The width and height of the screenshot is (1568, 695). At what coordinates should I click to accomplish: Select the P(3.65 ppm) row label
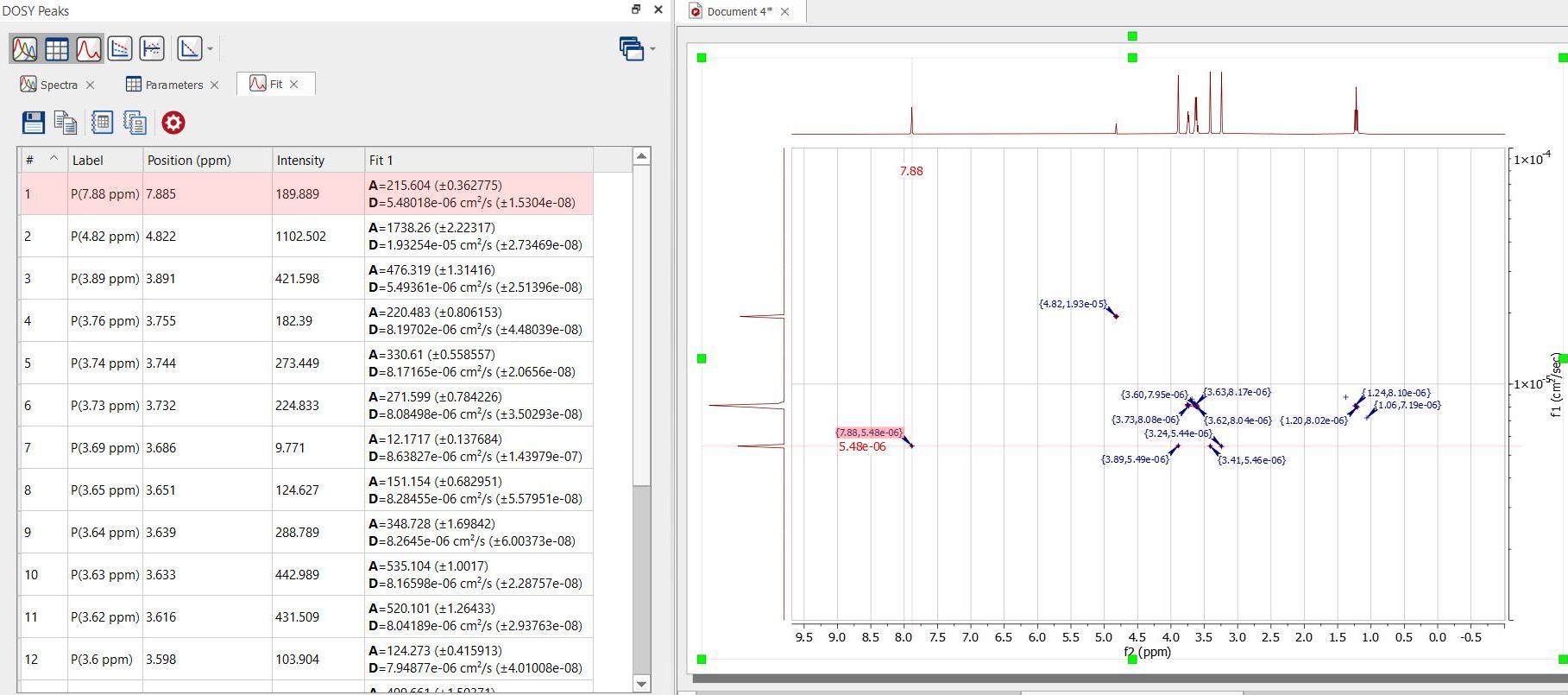point(105,490)
